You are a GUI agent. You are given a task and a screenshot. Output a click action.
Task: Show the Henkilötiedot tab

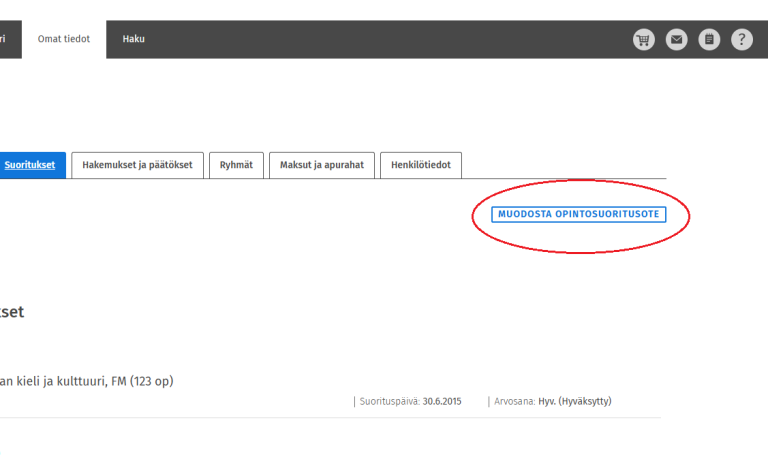[420, 165]
